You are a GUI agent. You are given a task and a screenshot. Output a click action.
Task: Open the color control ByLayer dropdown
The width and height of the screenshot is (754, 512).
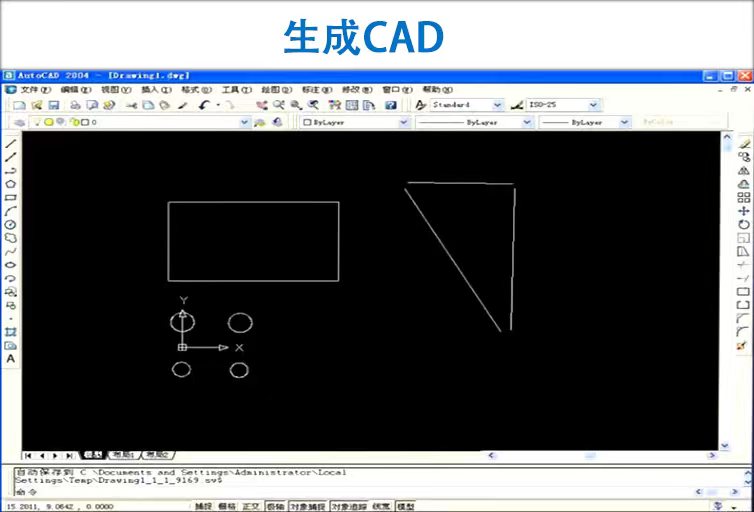(x=403, y=123)
